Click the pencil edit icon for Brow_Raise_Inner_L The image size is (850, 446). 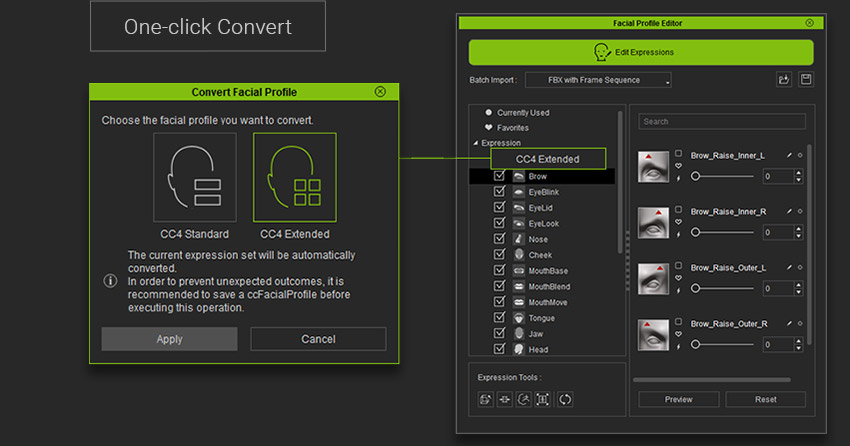click(x=789, y=156)
